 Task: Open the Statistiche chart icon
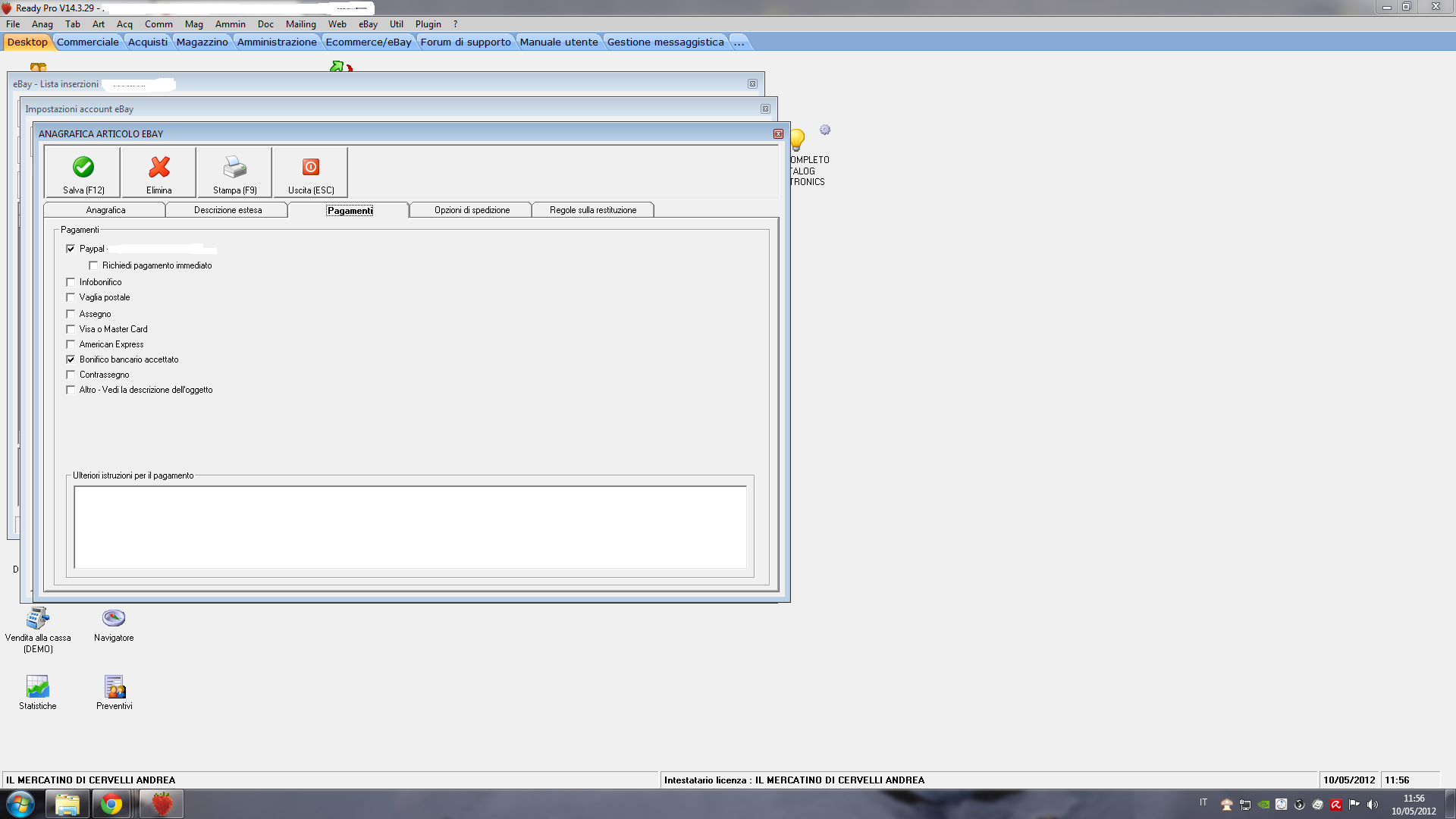[x=37, y=686]
